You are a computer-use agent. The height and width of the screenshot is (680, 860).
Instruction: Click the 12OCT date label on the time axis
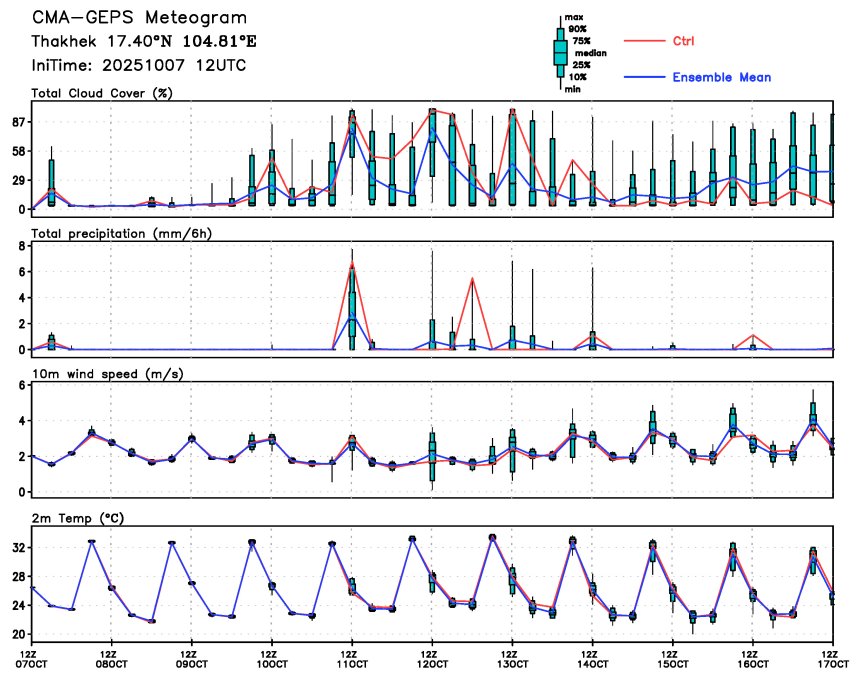point(432,663)
